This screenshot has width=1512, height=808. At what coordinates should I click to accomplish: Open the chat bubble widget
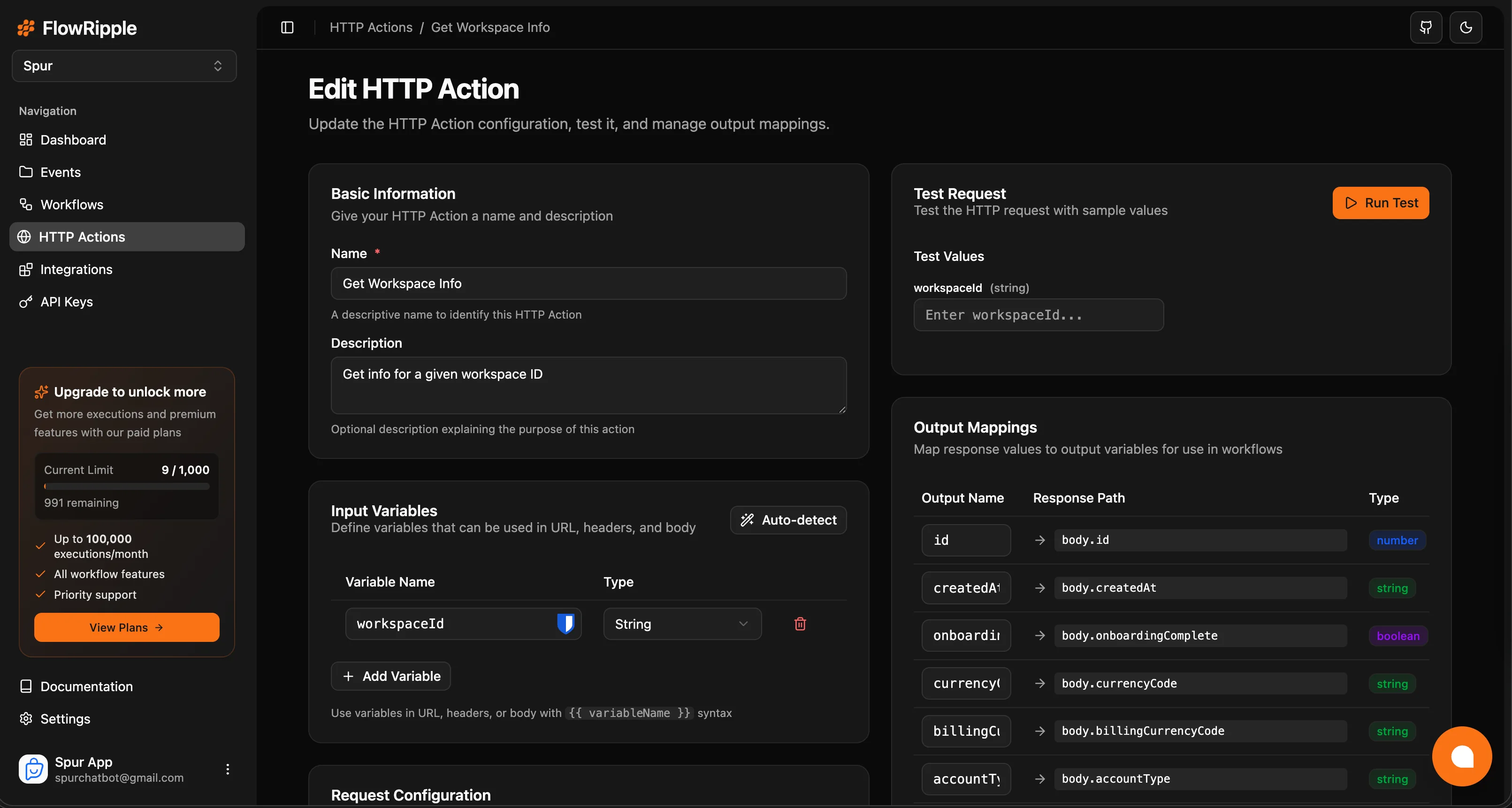tap(1461, 756)
